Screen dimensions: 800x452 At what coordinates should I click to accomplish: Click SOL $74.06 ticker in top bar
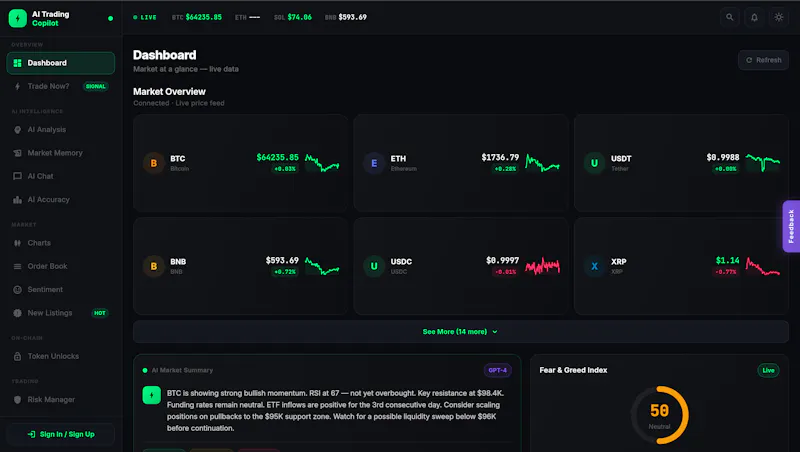(x=293, y=17)
